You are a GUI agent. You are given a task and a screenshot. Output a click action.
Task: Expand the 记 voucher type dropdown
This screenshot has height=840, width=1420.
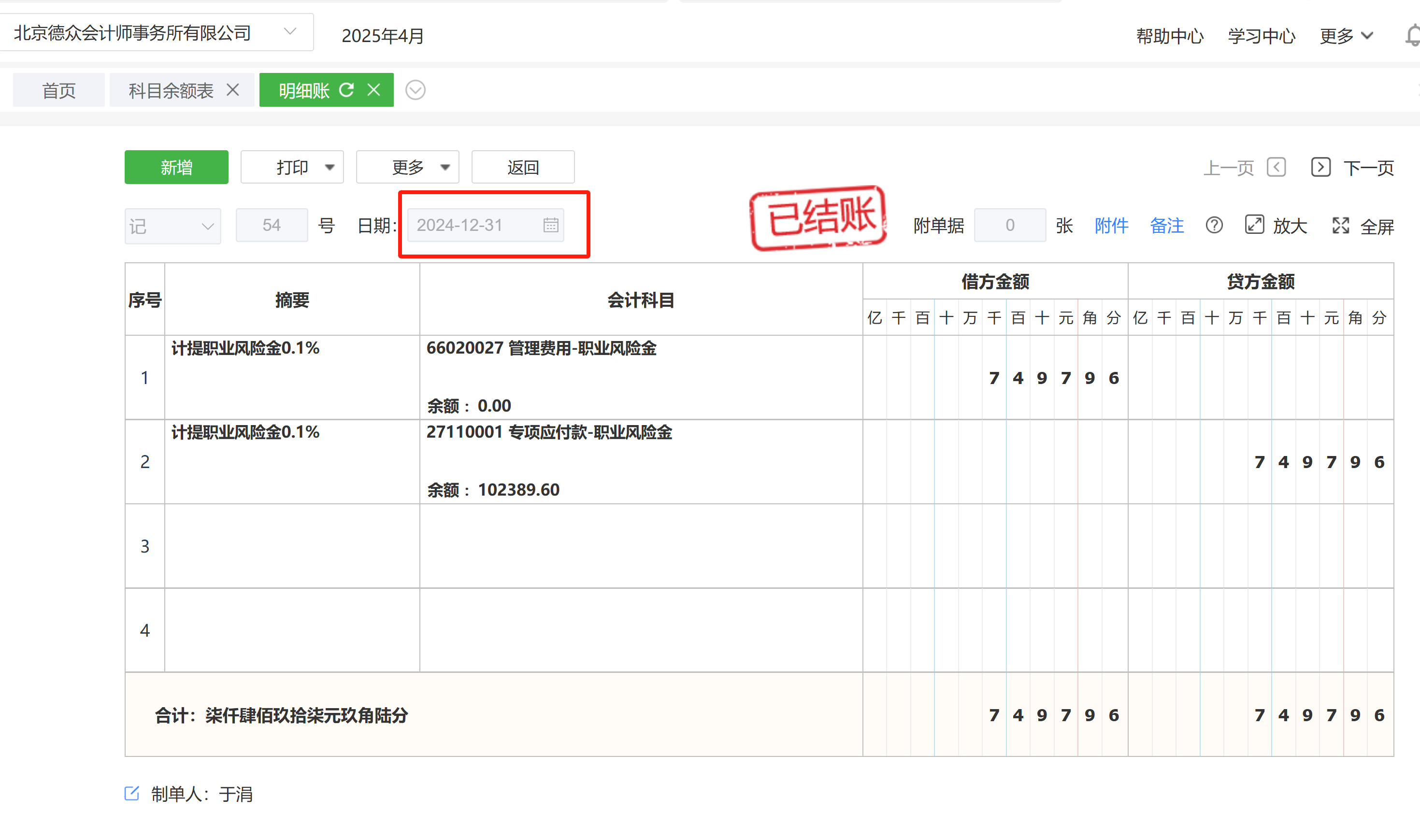(172, 227)
